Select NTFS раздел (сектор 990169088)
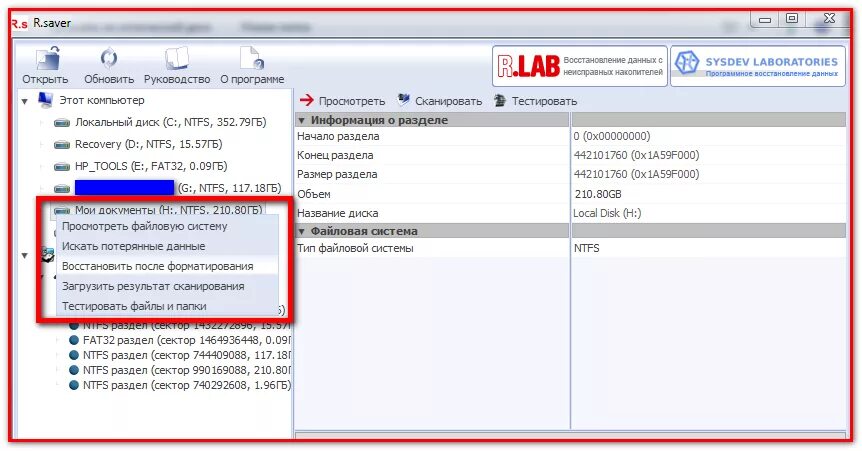The width and height of the screenshot is (862, 451). tap(187, 370)
